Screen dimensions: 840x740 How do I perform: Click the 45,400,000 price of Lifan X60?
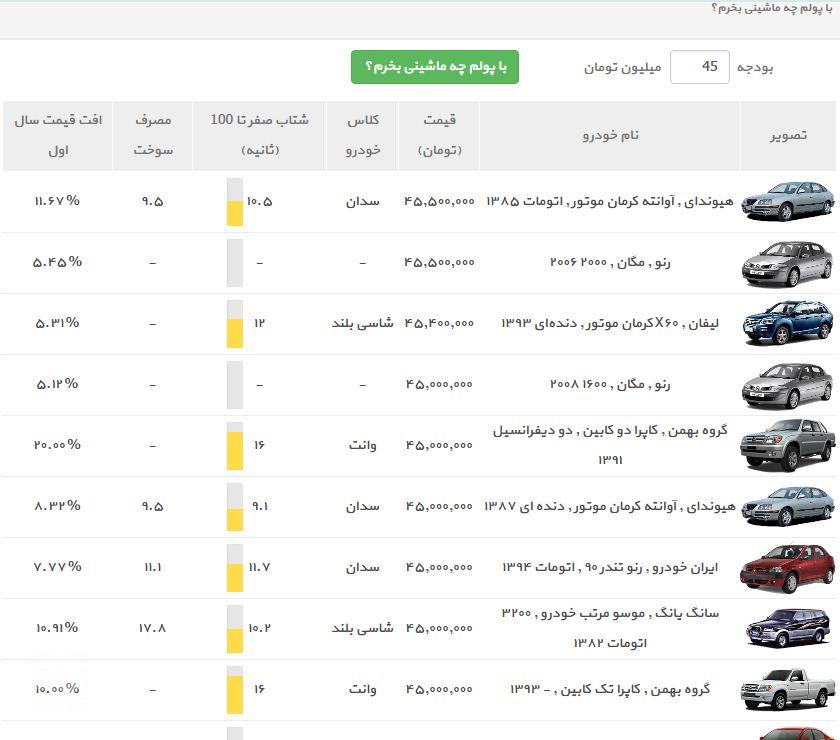(438, 324)
